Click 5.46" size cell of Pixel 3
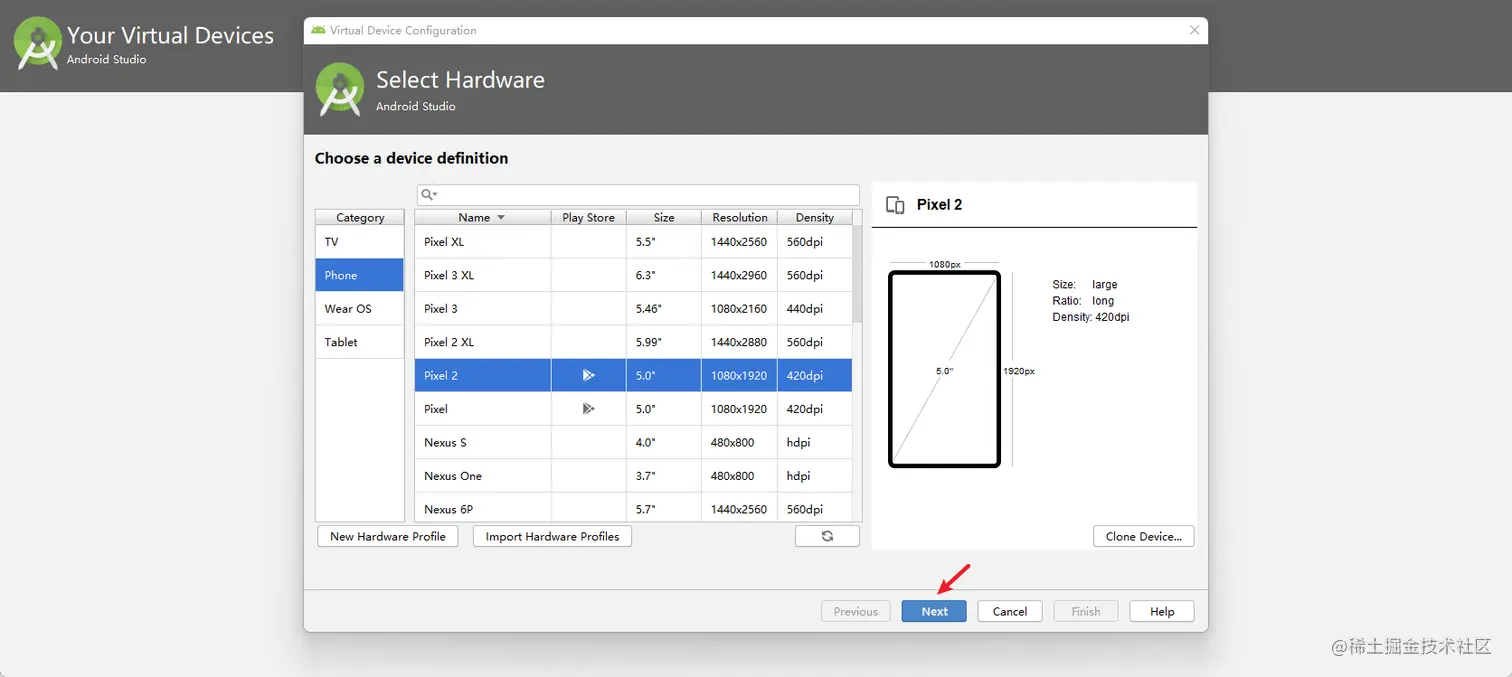The image size is (1512, 677). coord(664,308)
